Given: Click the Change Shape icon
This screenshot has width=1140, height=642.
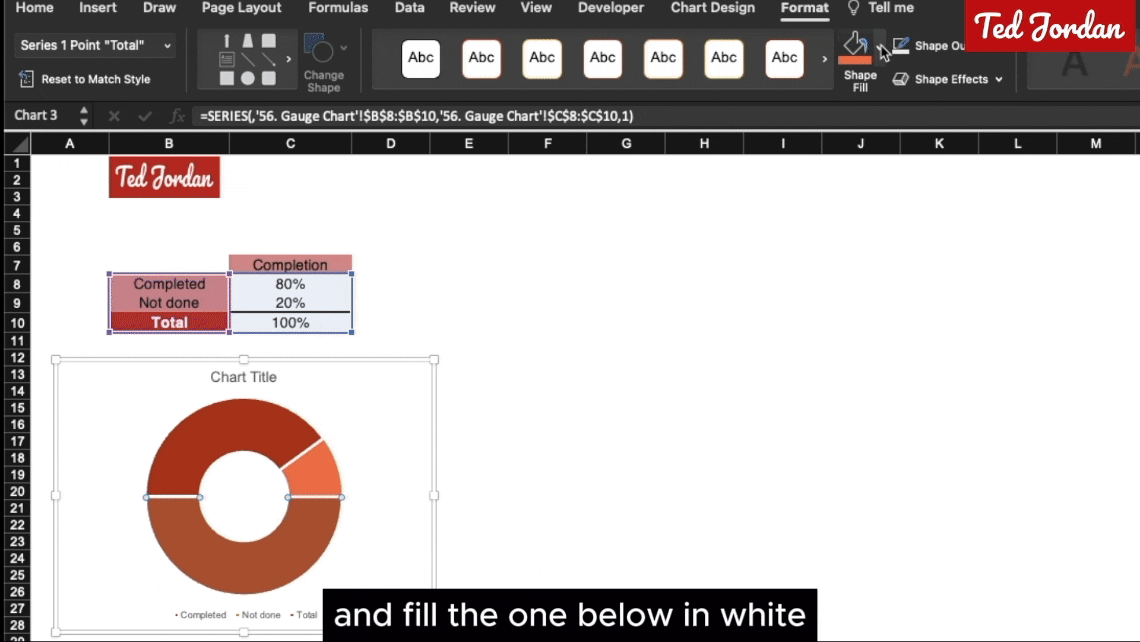Looking at the screenshot, I should [x=319, y=50].
